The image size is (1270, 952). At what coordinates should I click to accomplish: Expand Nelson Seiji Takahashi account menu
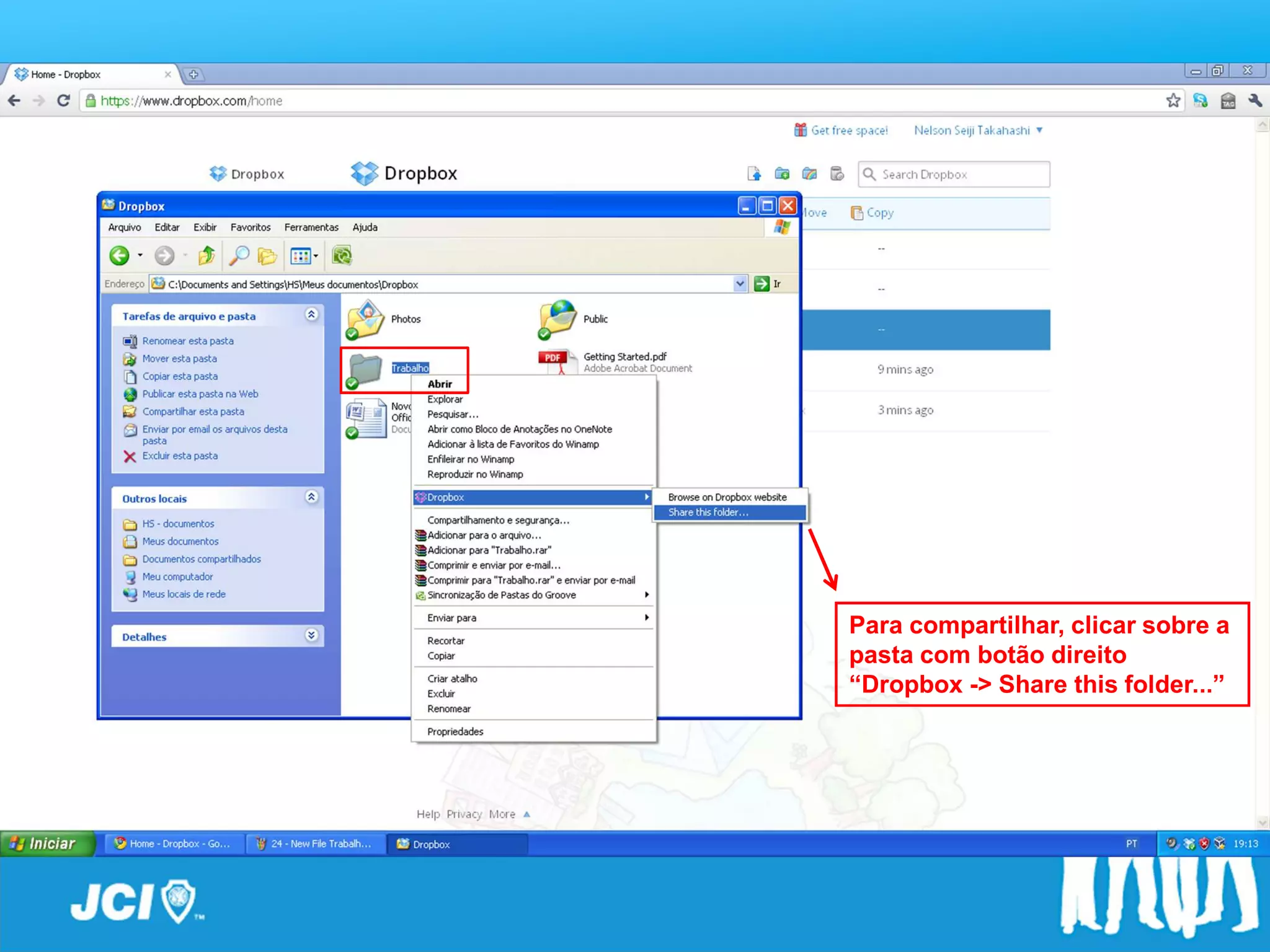click(978, 130)
